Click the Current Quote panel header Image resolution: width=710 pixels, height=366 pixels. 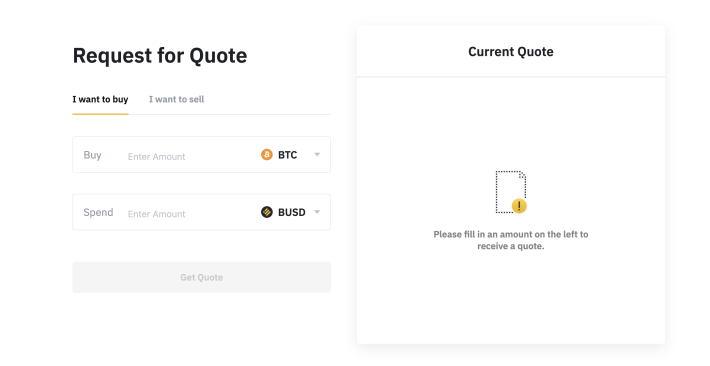pyautogui.click(x=511, y=52)
